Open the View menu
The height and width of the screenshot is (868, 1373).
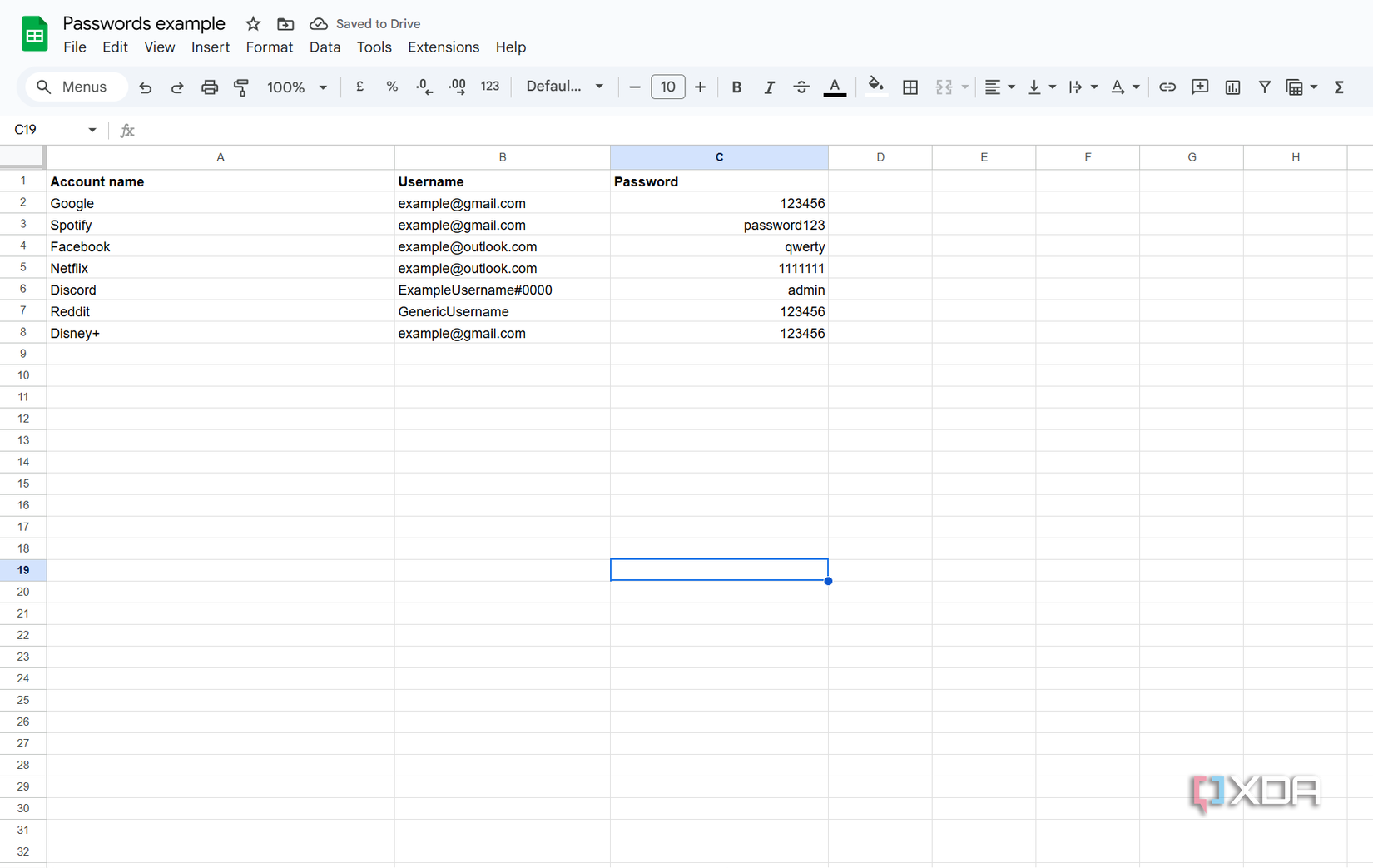[x=159, y=47]
